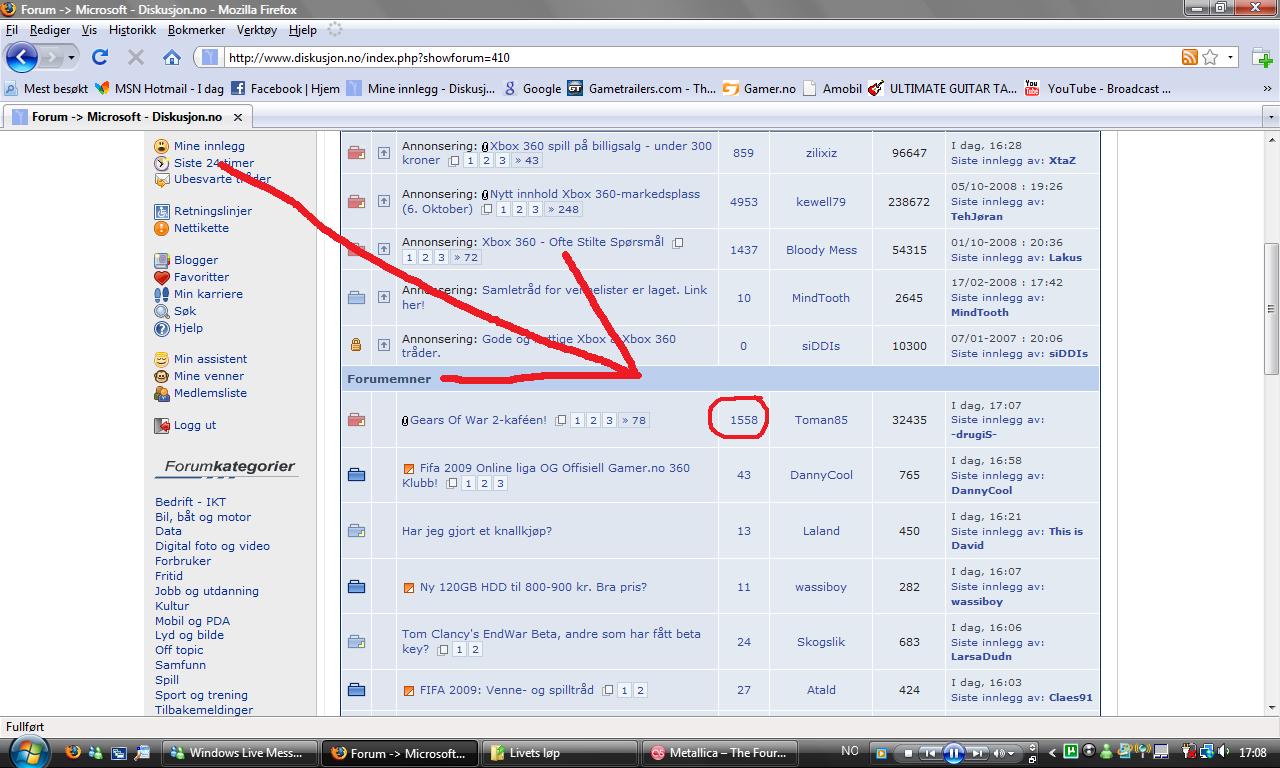Go to the Firefox home page
Image resolution: width=1280 pixels, height=768 pixels.
point(172,57)
